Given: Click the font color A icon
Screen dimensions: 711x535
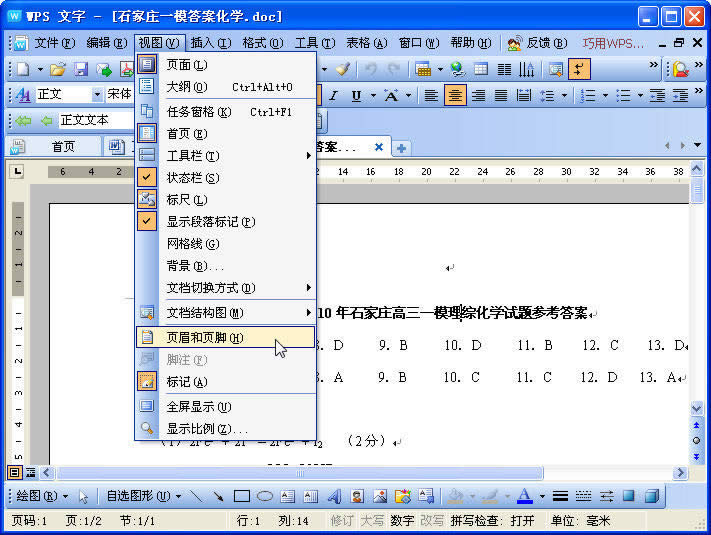Looking at the screenshot, I should click(523, 496).
